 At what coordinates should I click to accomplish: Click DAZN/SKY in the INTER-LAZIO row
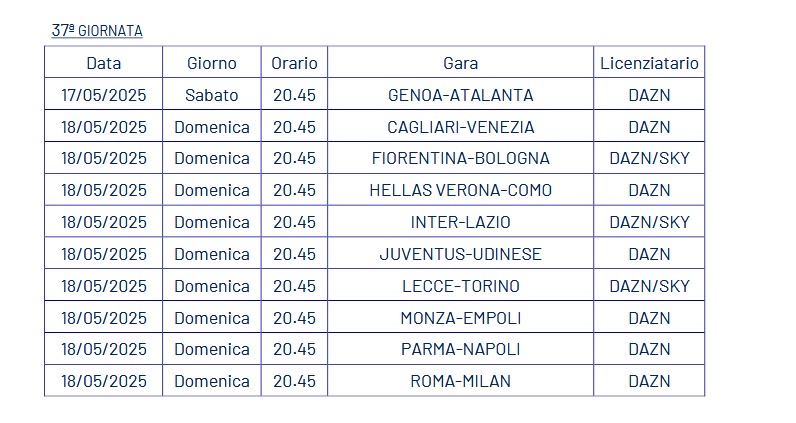[649, 222]
